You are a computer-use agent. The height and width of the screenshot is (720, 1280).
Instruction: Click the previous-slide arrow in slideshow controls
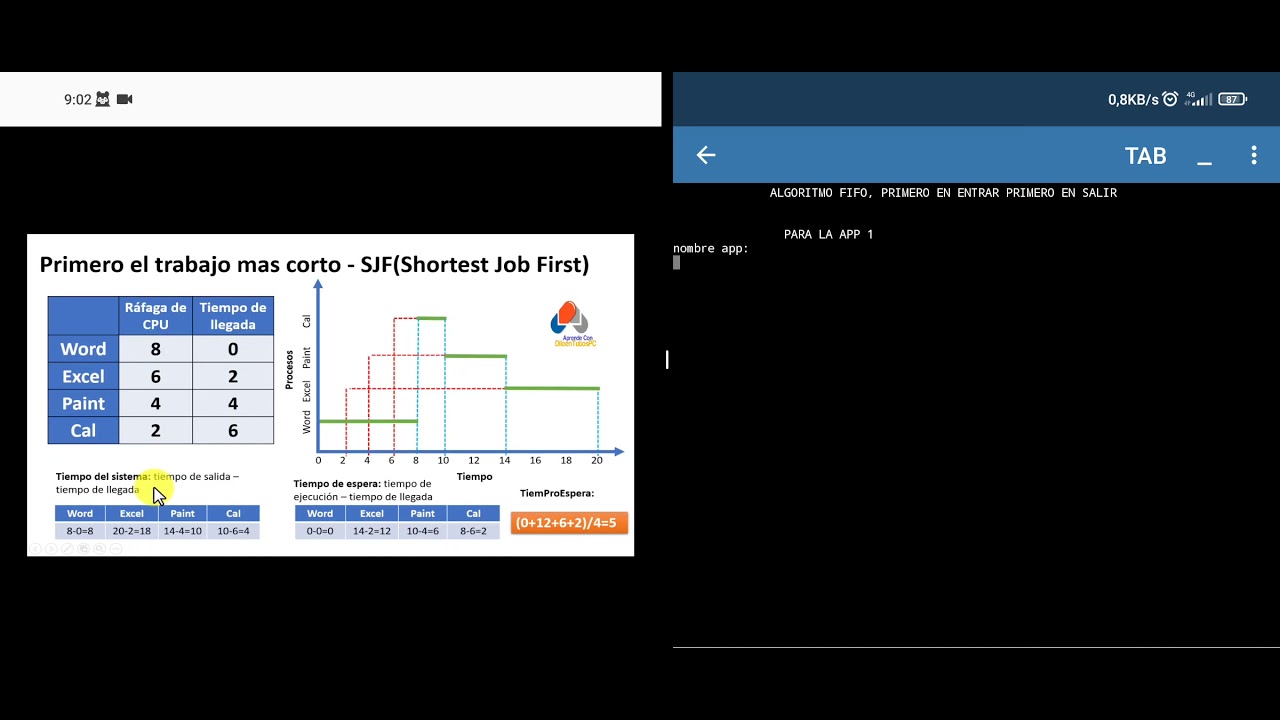35,549
